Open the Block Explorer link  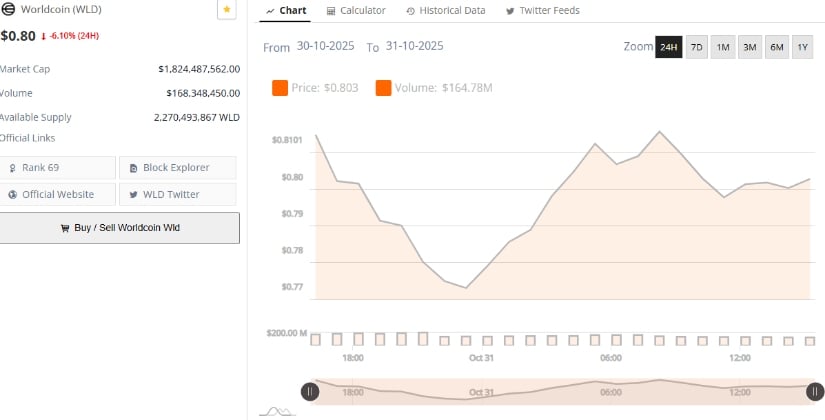(x=178, y=167)
